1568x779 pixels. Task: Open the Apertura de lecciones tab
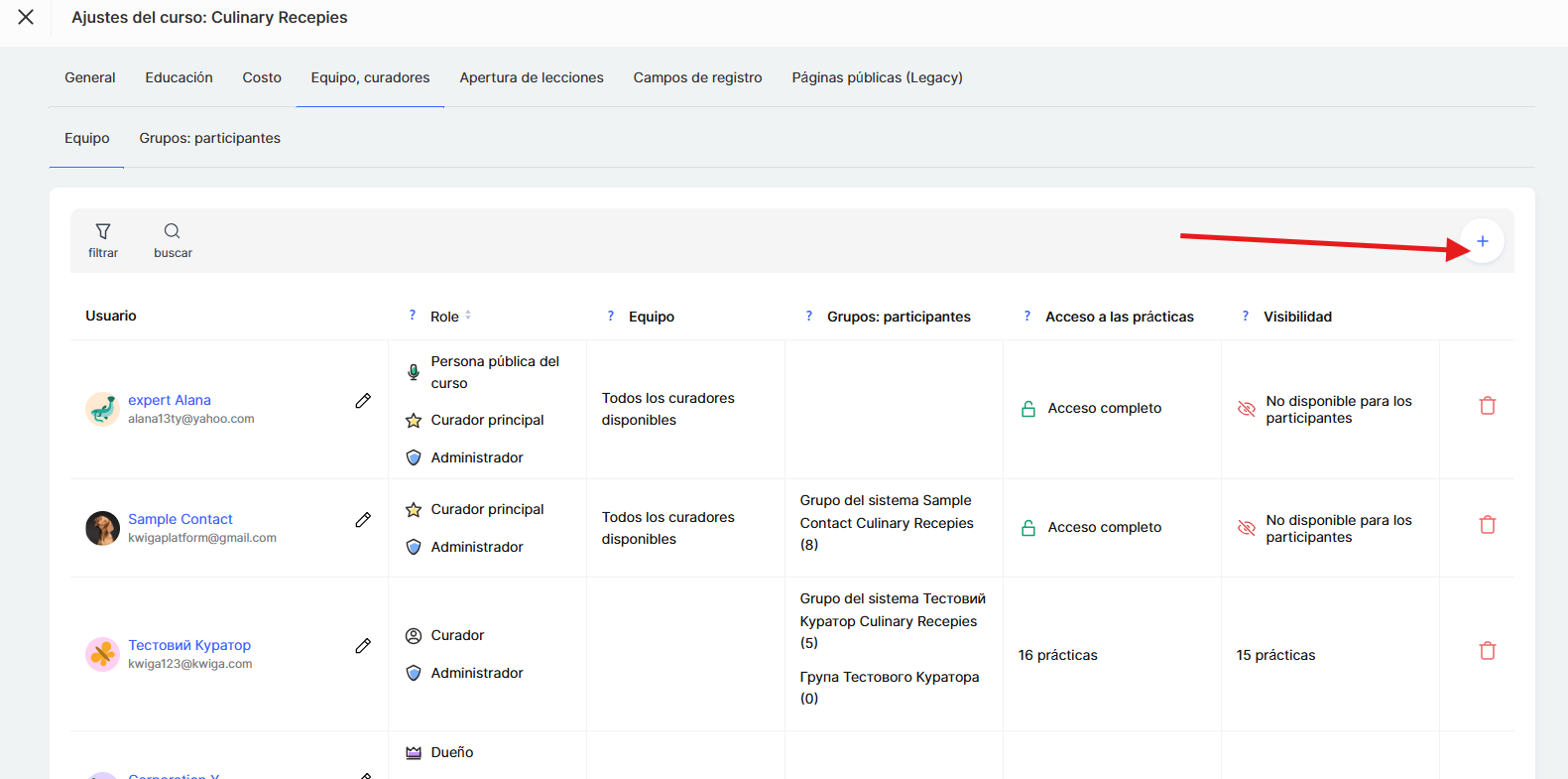coord(531,77)
